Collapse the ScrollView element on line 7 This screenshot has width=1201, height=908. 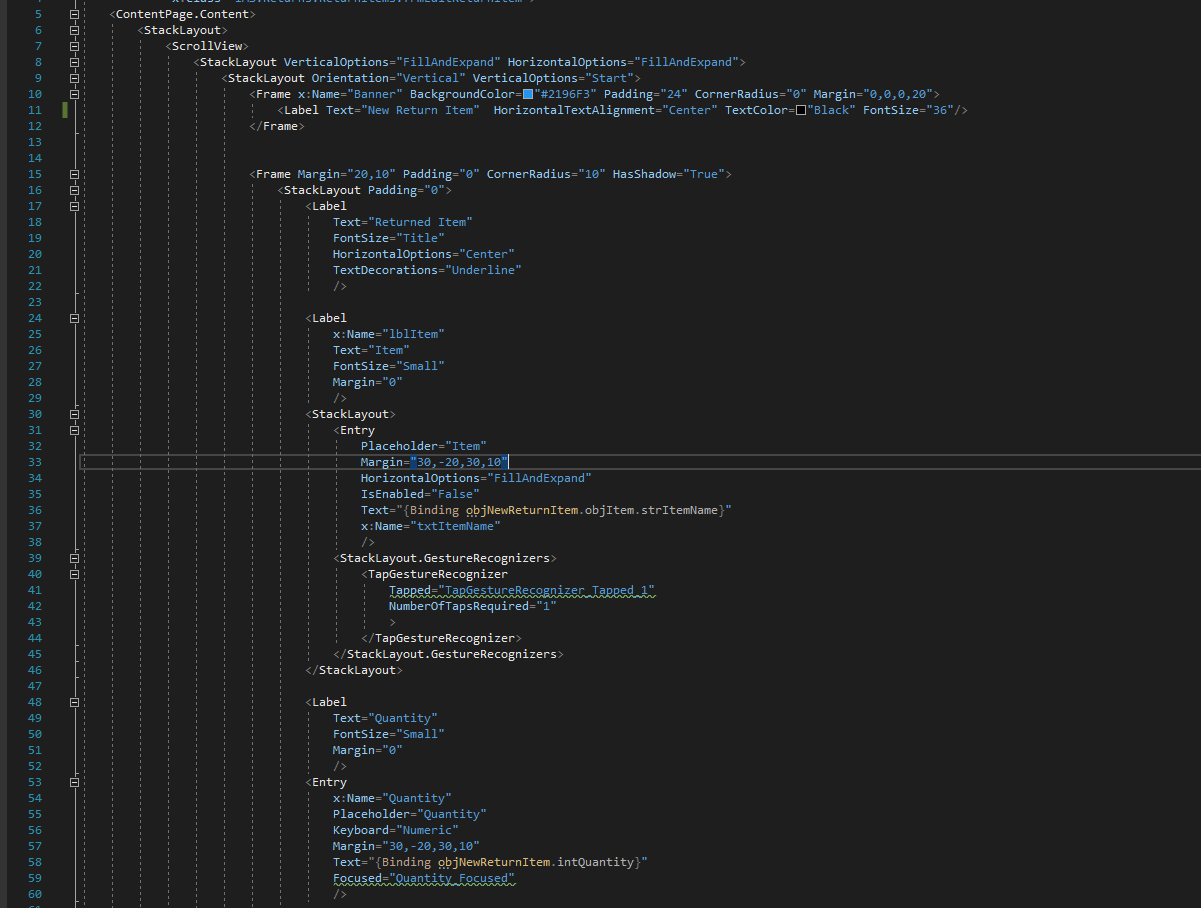[73, 45]
